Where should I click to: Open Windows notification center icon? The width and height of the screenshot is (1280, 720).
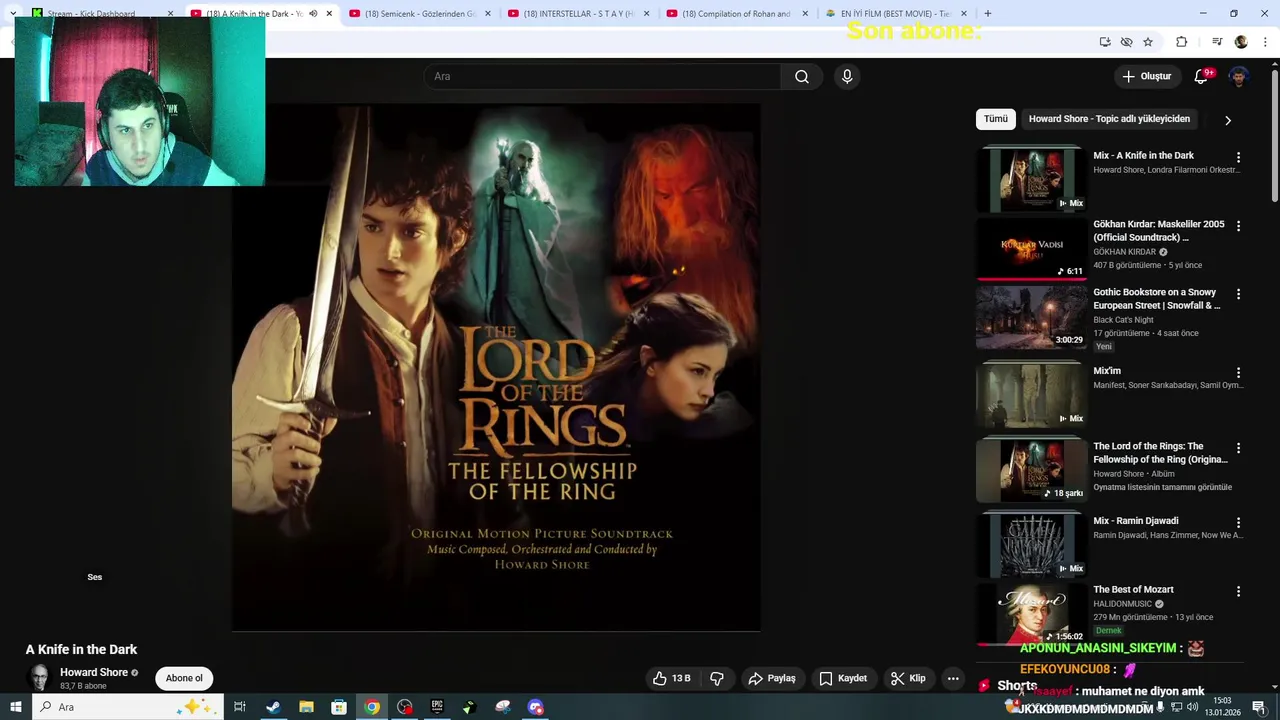click(1259, 707)
